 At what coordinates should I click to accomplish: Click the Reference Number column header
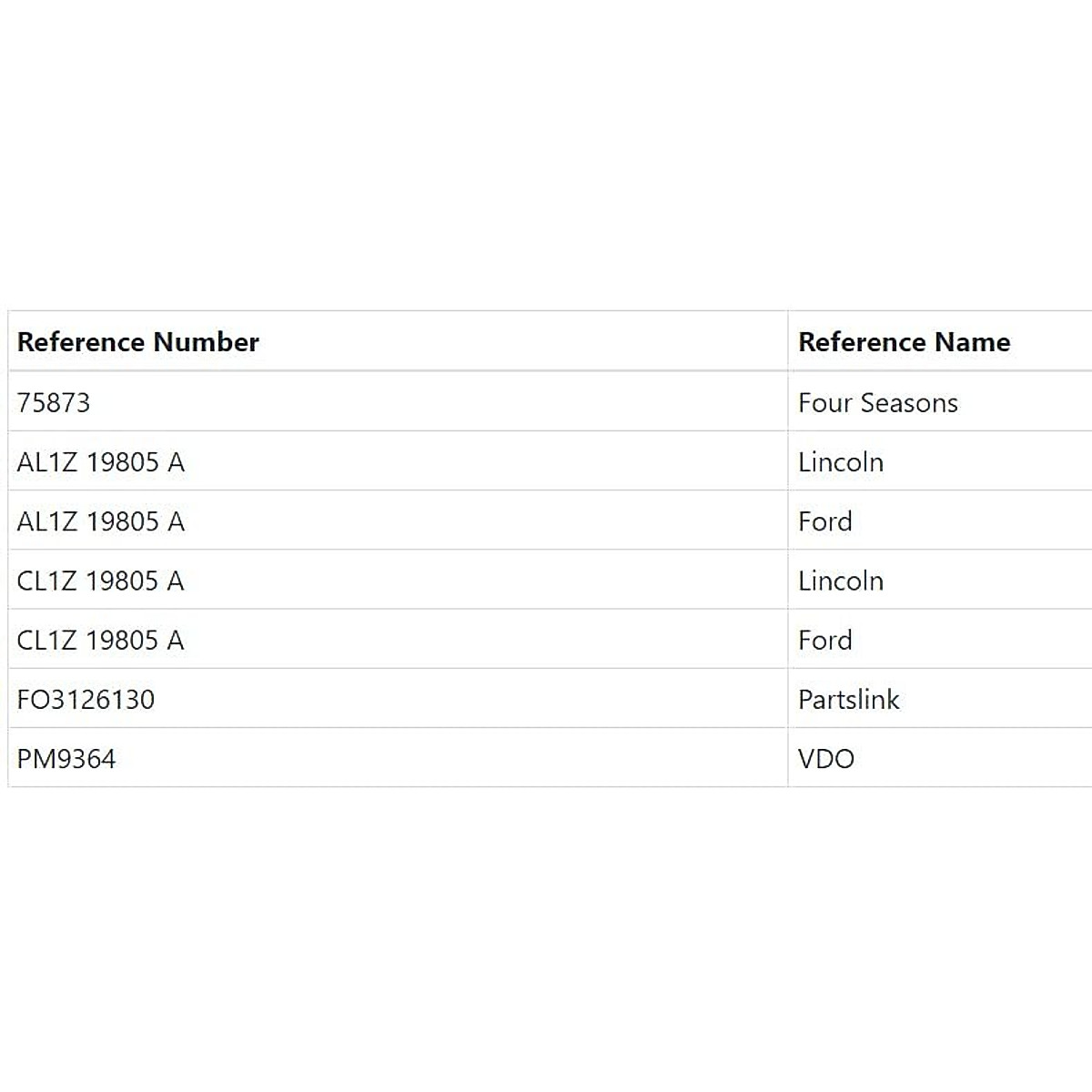tap(138, 342)
